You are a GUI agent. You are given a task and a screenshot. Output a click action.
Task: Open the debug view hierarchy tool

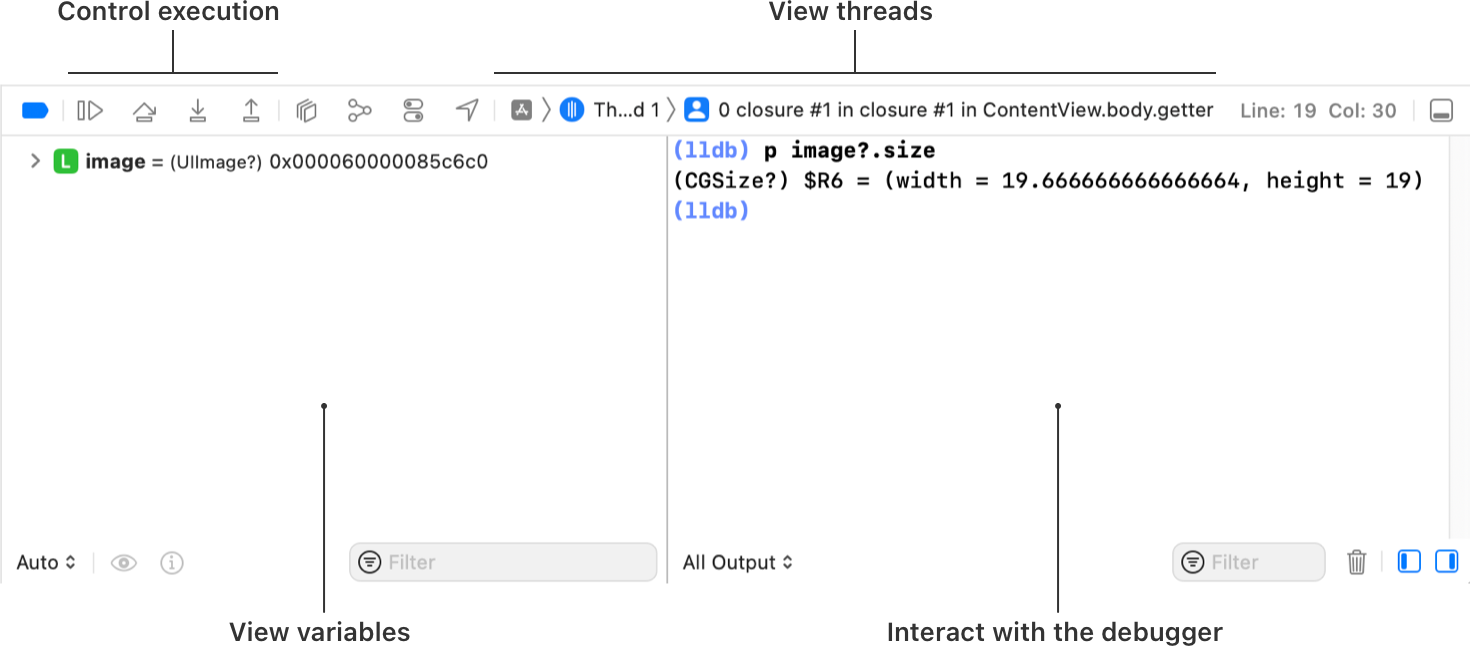306,110
